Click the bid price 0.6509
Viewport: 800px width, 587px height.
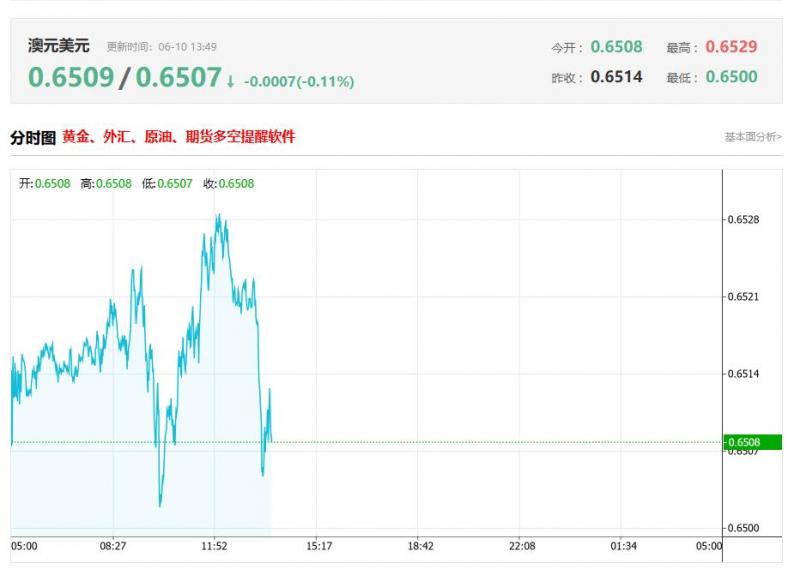(x=71, y=78)
